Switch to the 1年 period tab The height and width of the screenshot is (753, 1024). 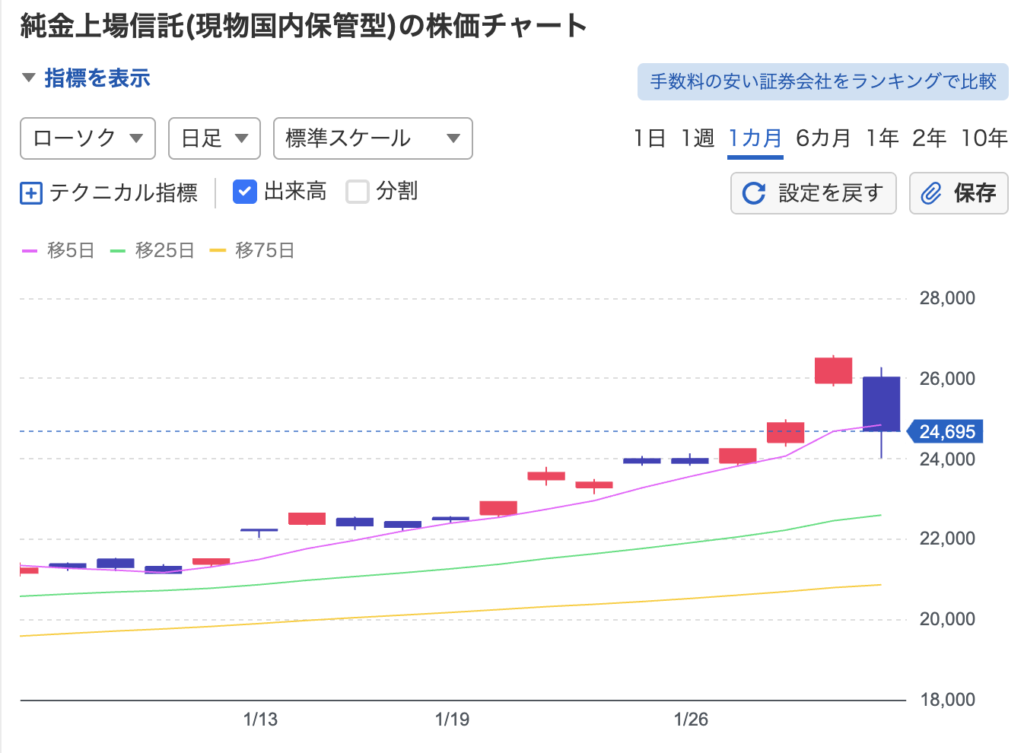pyautogui.click(x=882, y=139)
